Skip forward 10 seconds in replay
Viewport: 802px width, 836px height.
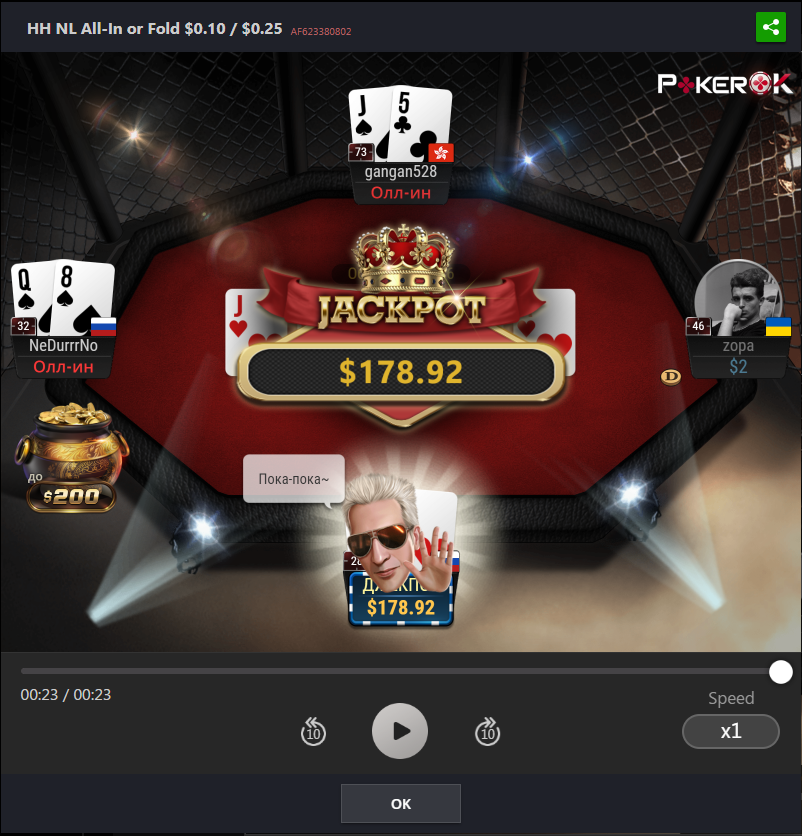coord(487,731)
